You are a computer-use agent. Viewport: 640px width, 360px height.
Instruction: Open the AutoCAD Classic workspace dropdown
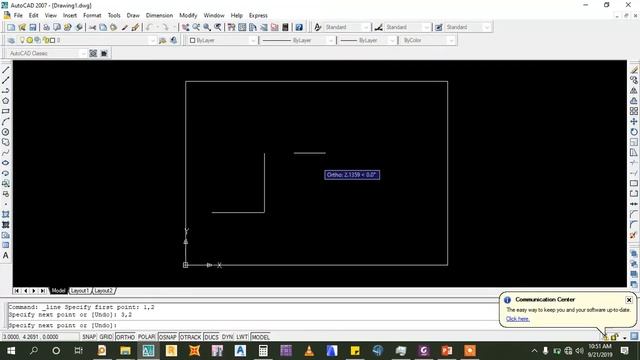pyautogui.click(x=47, y=53)
